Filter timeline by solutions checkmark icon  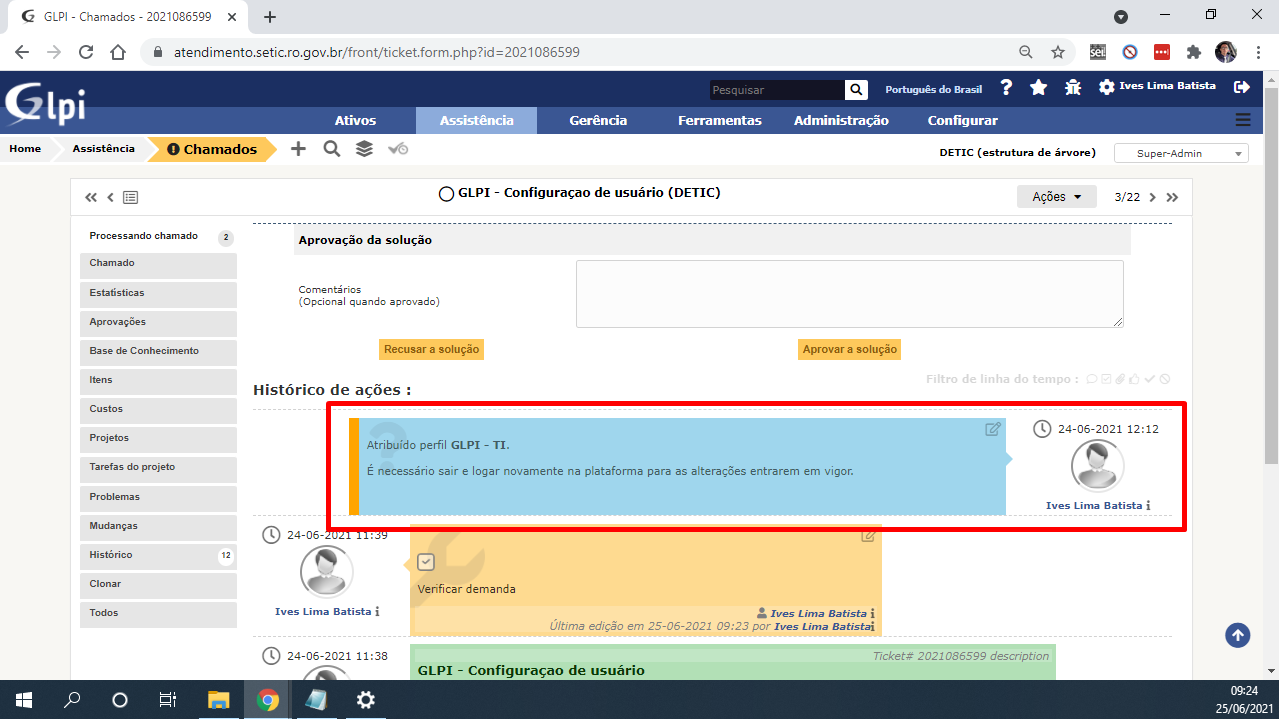pyautogui.click(x=1150, y=379)
